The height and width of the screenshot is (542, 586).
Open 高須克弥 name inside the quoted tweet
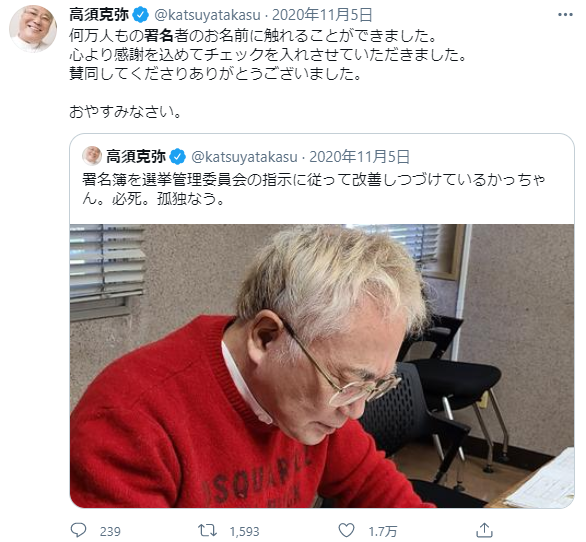point(136,157)
